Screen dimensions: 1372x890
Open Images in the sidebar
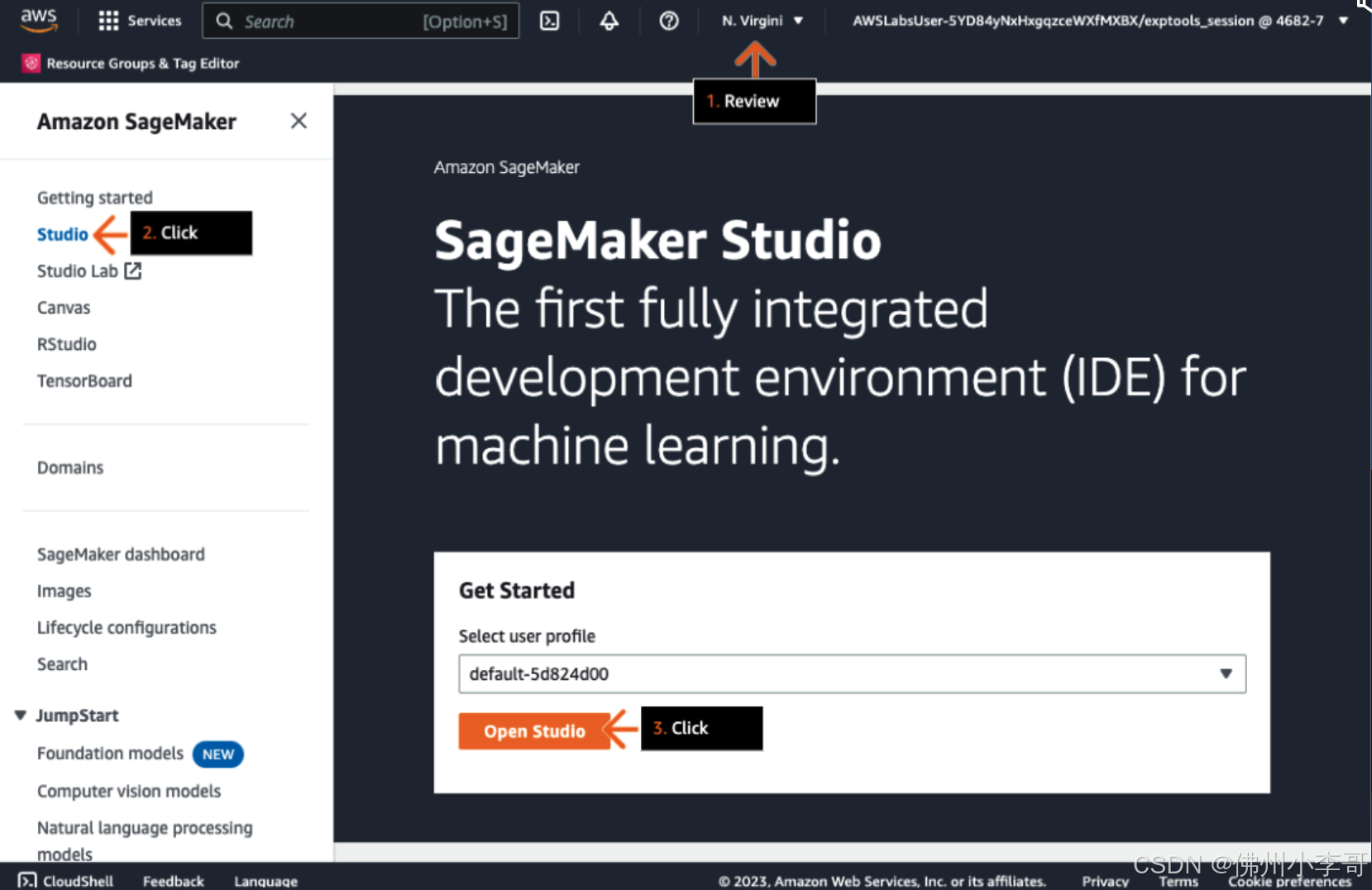point(65,591)
